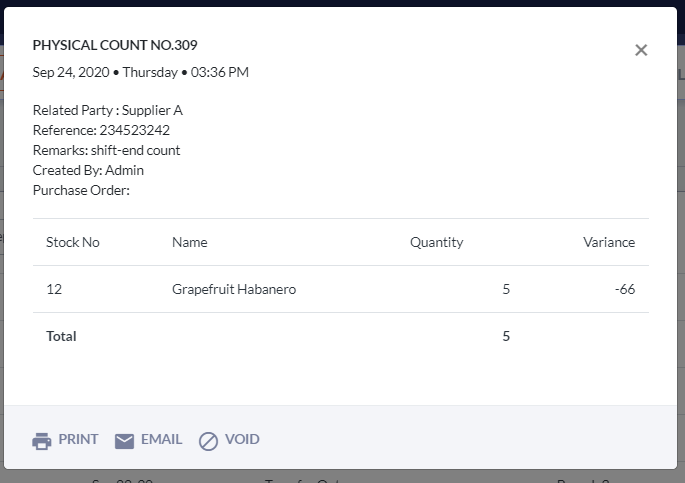Click the void circle-slash icon

point(208,441)
